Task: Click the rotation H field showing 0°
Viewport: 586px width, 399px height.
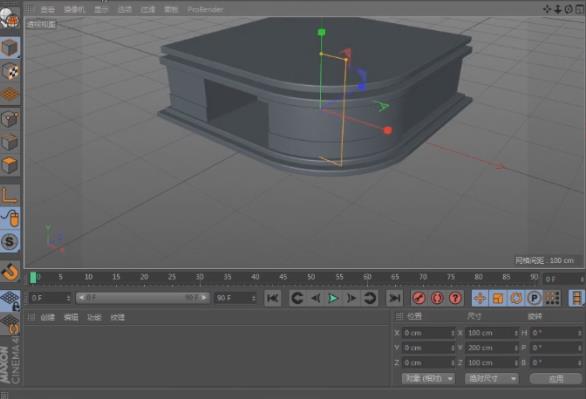Action: pos(556,333)
